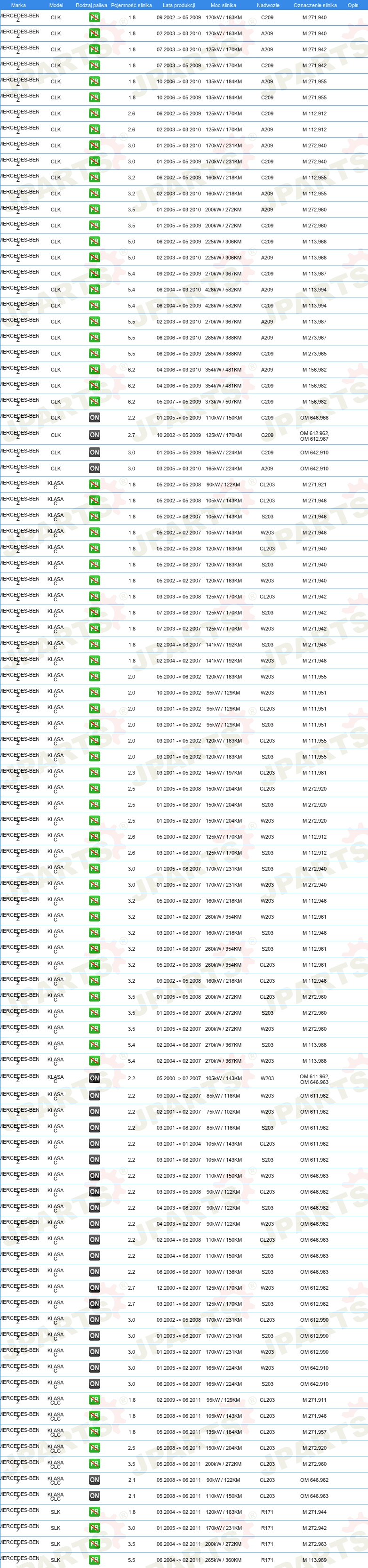
Task: Select power cell 75kW / 102KM
Action: (223, 1111)
